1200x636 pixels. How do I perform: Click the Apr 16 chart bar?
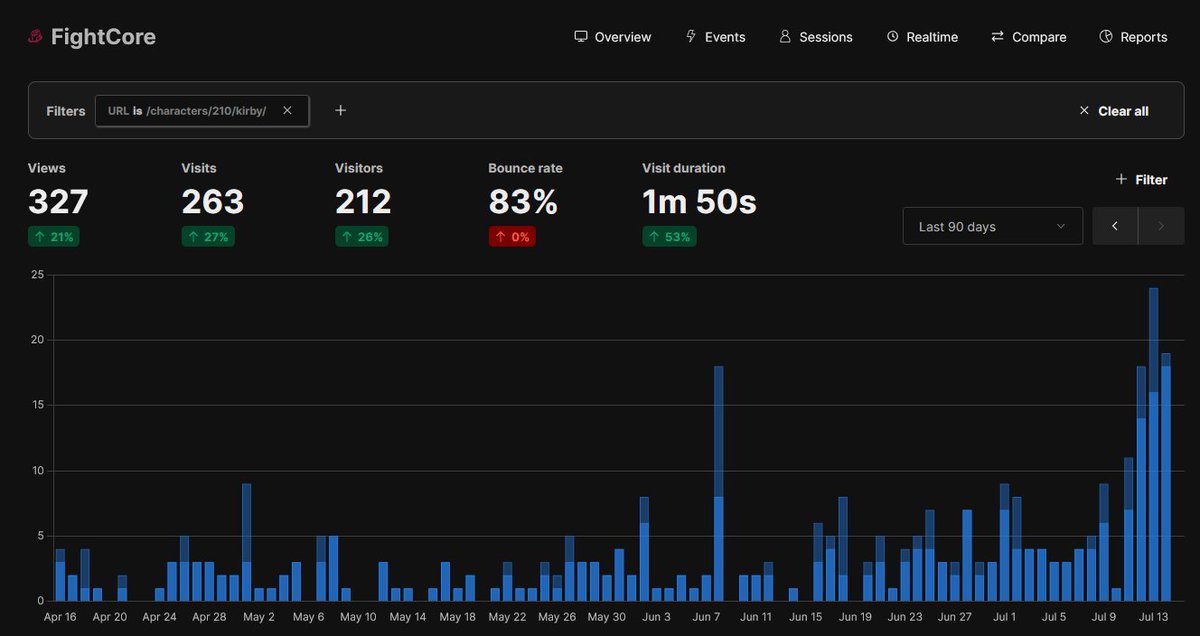[x=60, y=575]
